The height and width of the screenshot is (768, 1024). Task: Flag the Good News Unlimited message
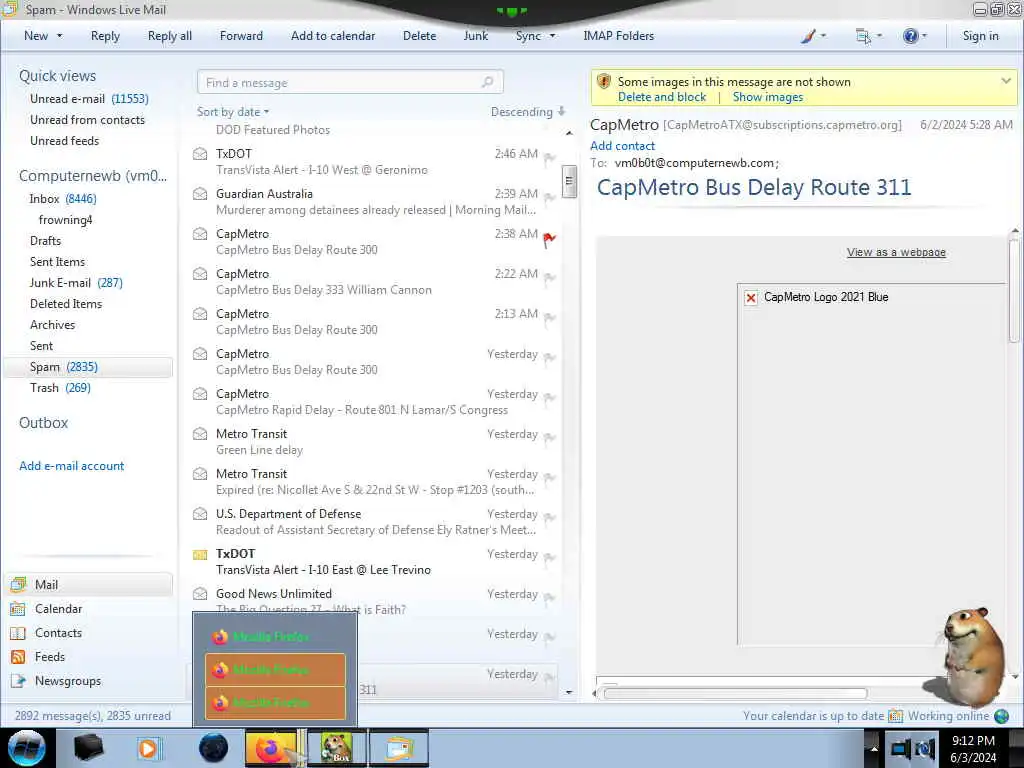tap(549, 598)
